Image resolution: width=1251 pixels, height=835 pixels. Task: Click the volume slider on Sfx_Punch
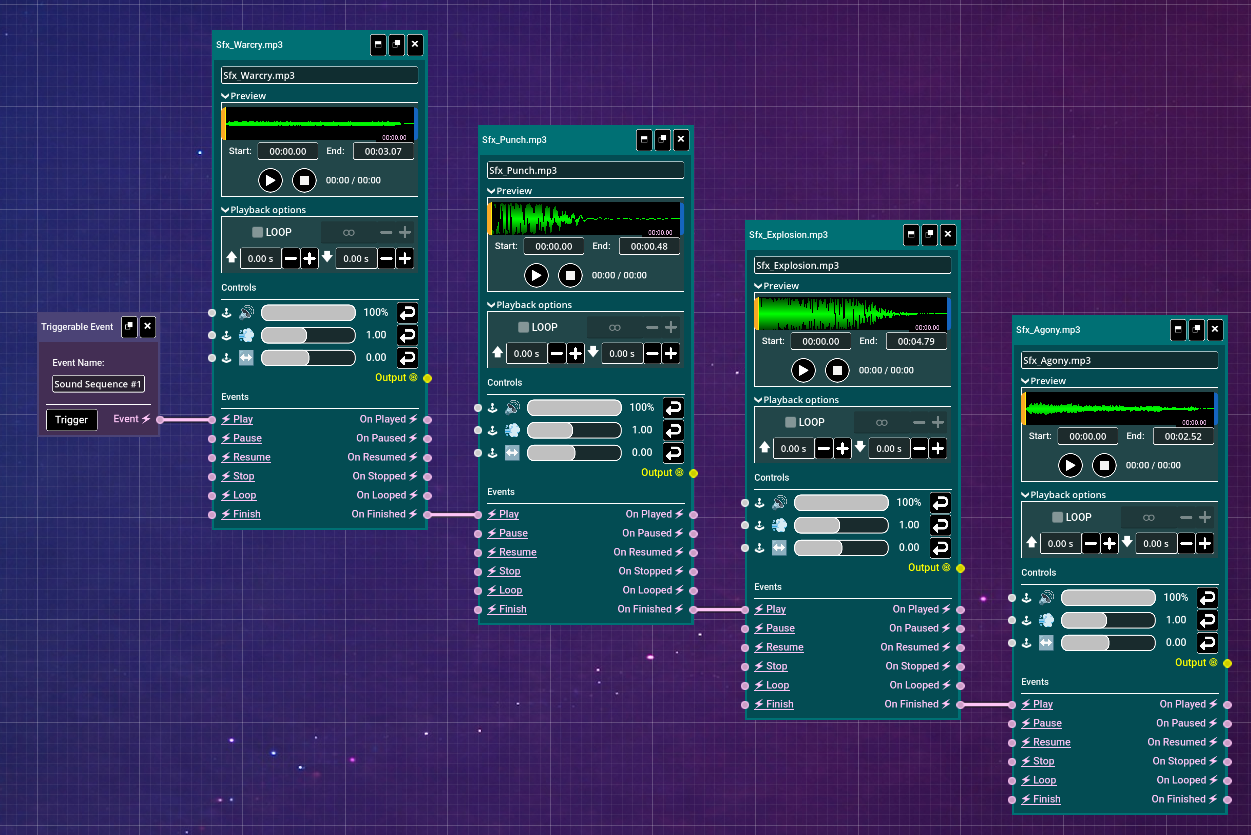tap(574, 408)
